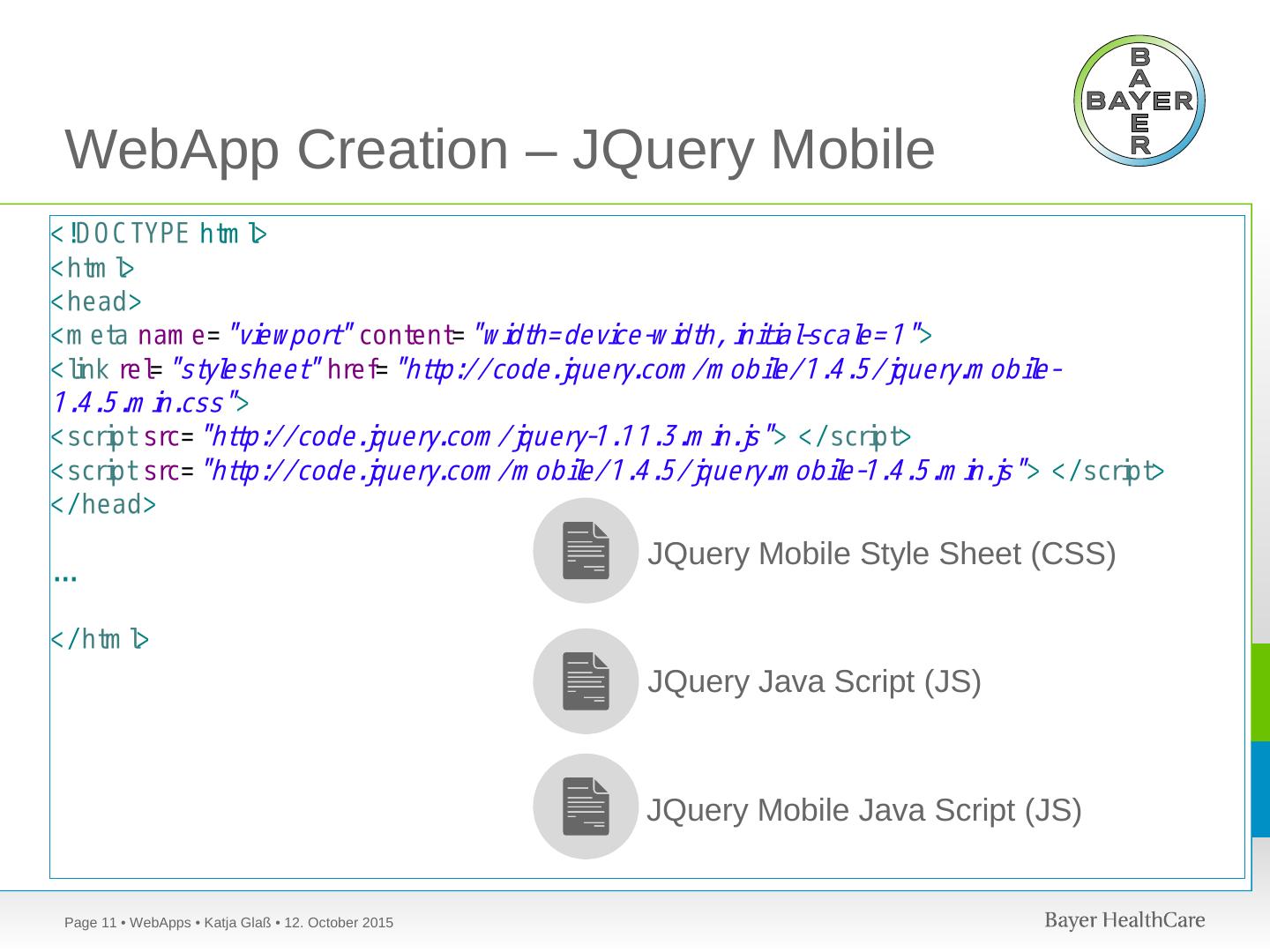Click the footer text 'Page 11 • WebApps • Katja Glaß'
This screenshot has height=952, width=1270.
pos(168,923)
